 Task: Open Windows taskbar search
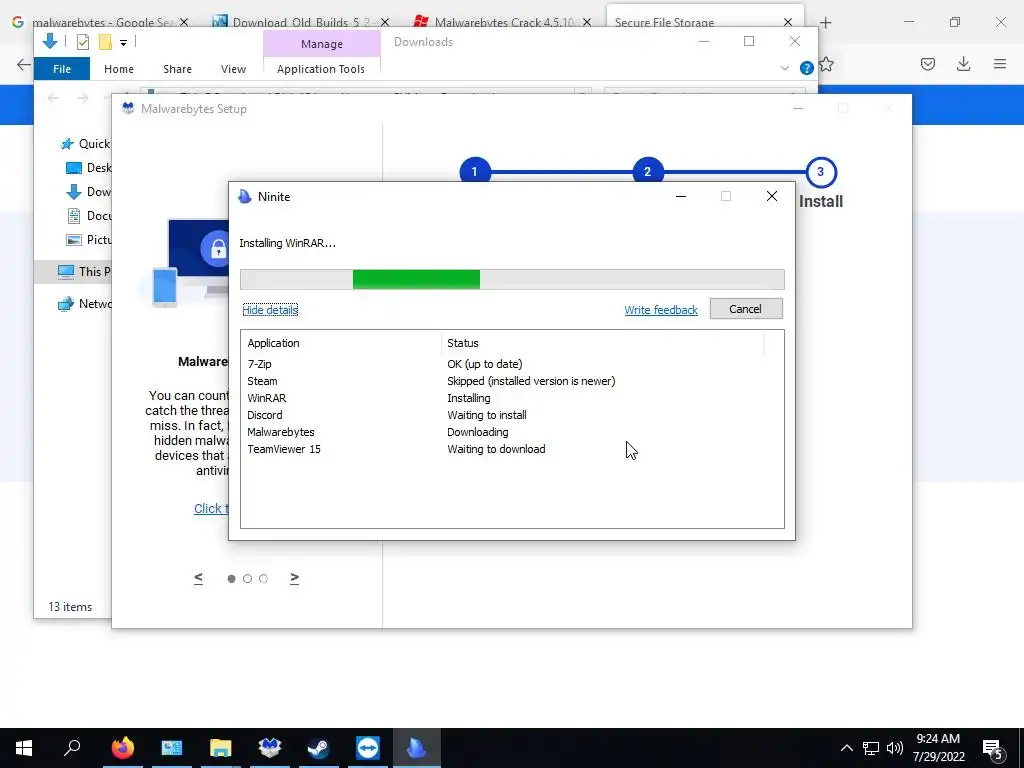72,748
